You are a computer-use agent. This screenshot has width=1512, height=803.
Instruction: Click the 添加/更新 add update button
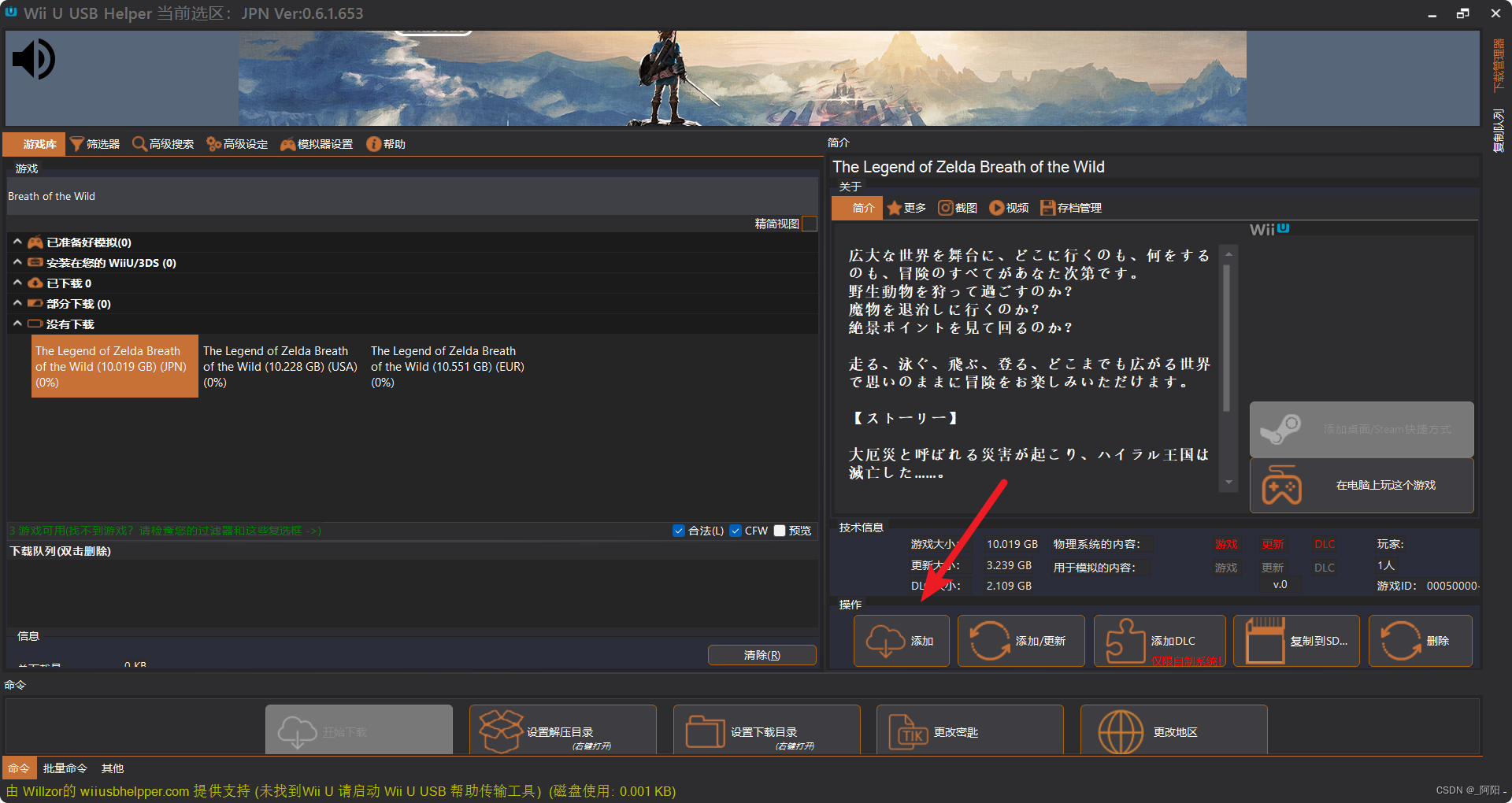1021,641
